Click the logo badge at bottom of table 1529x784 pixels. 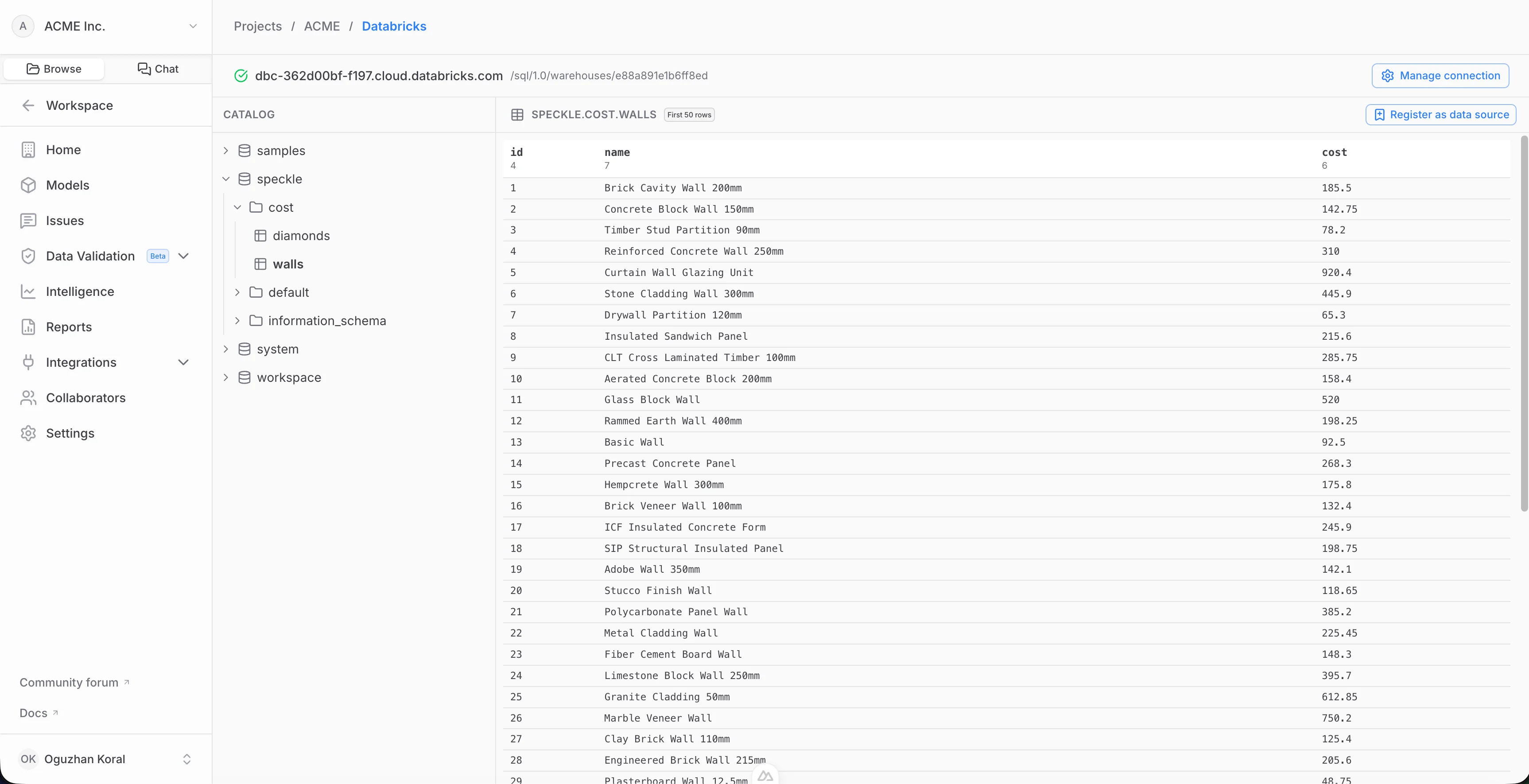pos(765,775)
